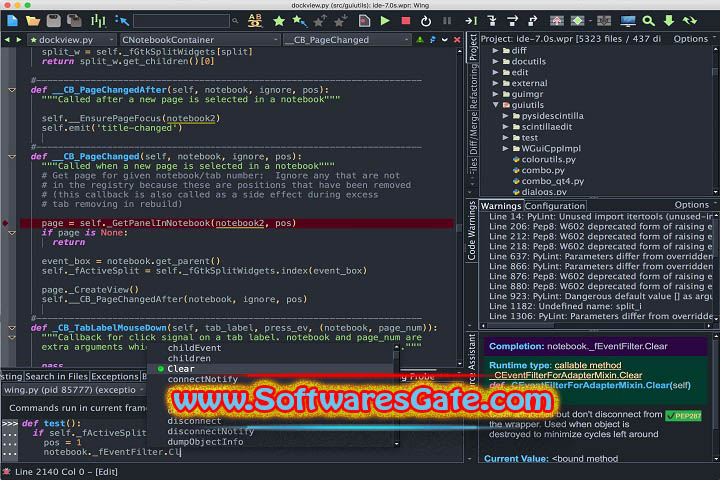Click the Save All stacked disks icon
The width and height of the screenshot is (720, 480).
[x=74, y=21]
